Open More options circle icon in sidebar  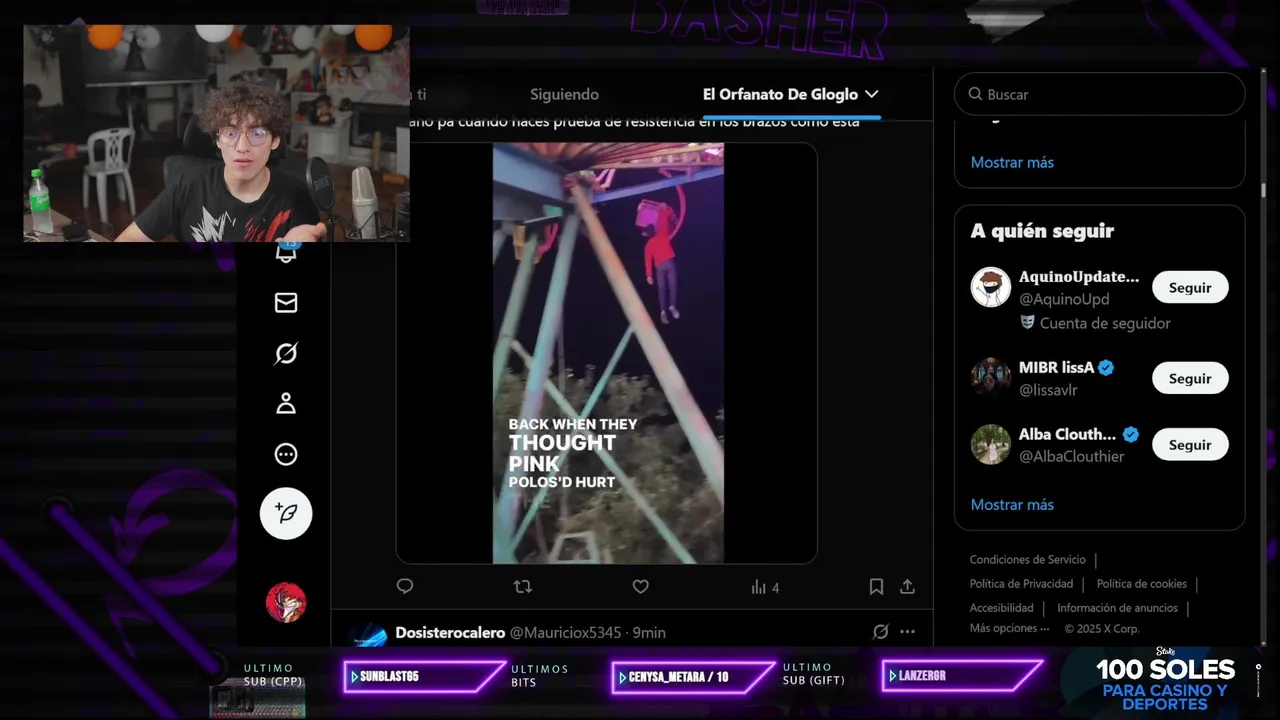[286, 454]
